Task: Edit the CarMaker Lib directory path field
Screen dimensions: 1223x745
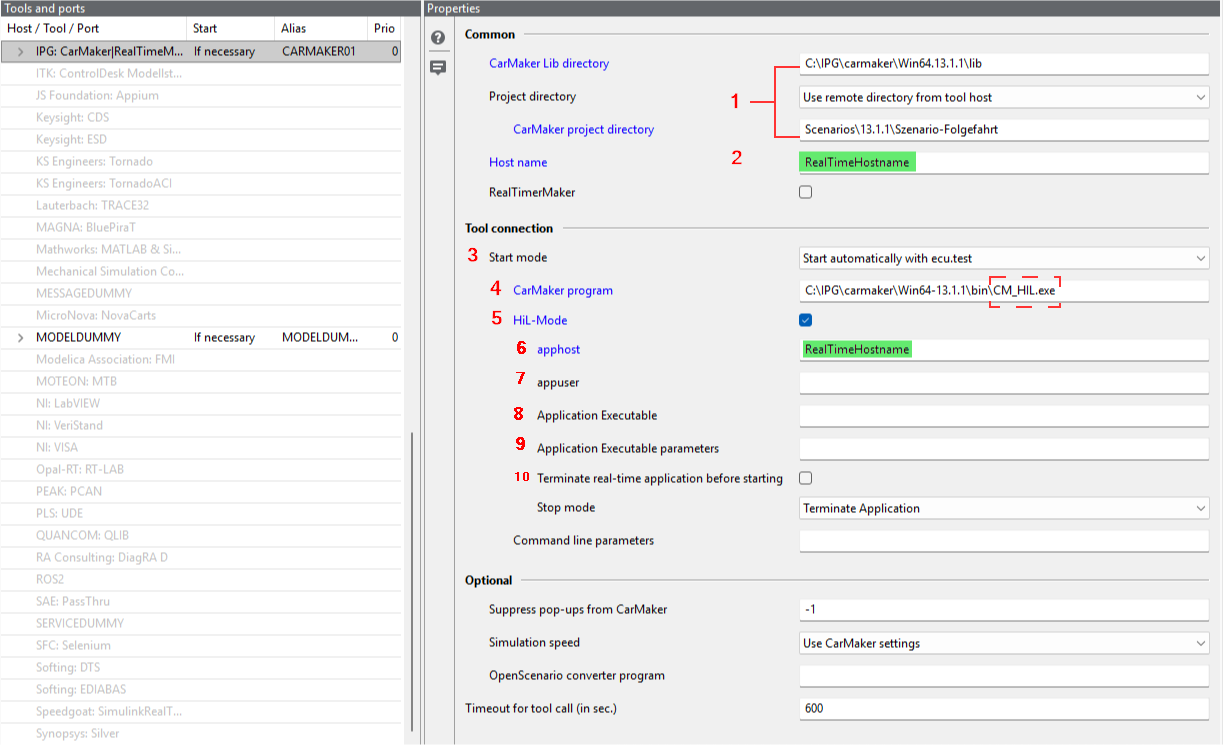Action: [1004, 63]
